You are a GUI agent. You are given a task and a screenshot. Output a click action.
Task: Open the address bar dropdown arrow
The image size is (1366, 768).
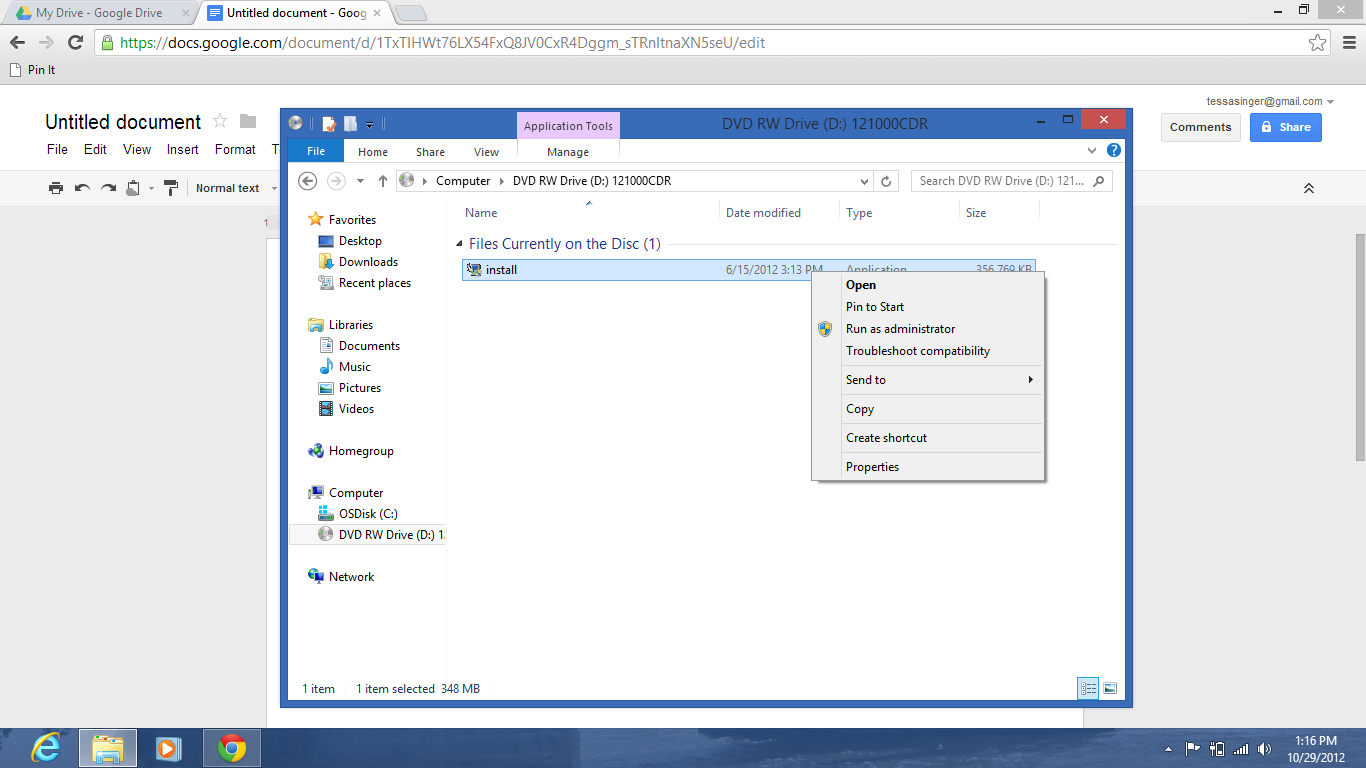coord(864,181)
